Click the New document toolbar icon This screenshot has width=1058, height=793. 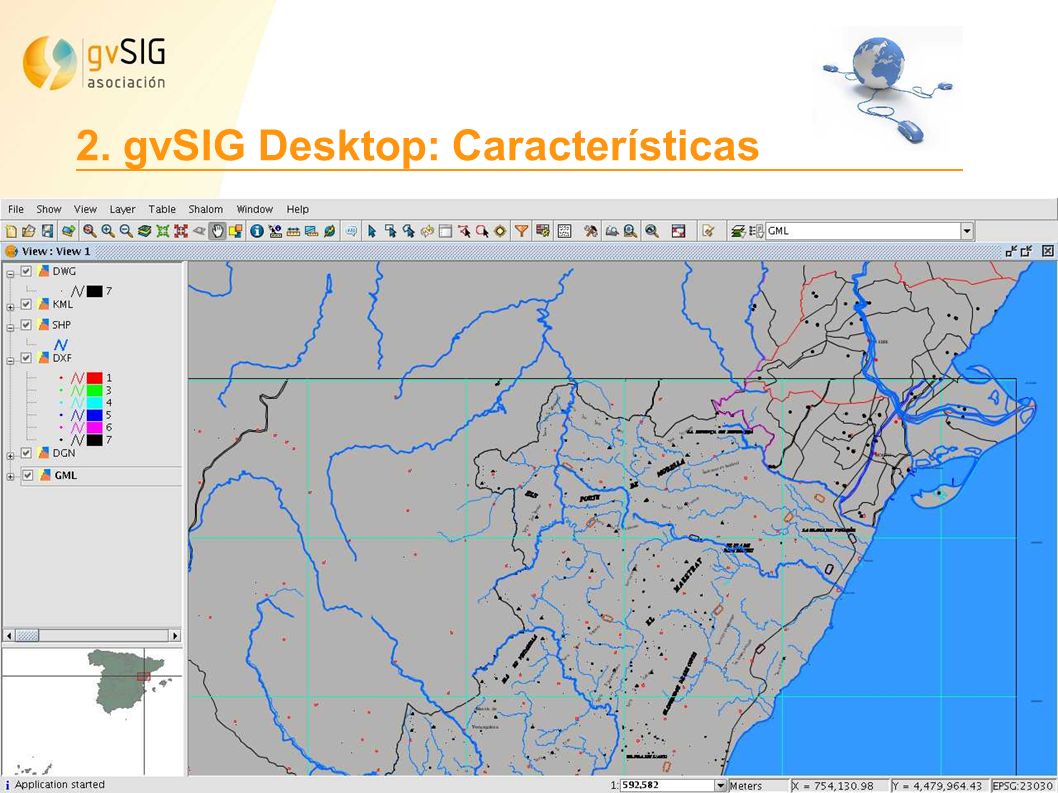(x=10, y=231)
